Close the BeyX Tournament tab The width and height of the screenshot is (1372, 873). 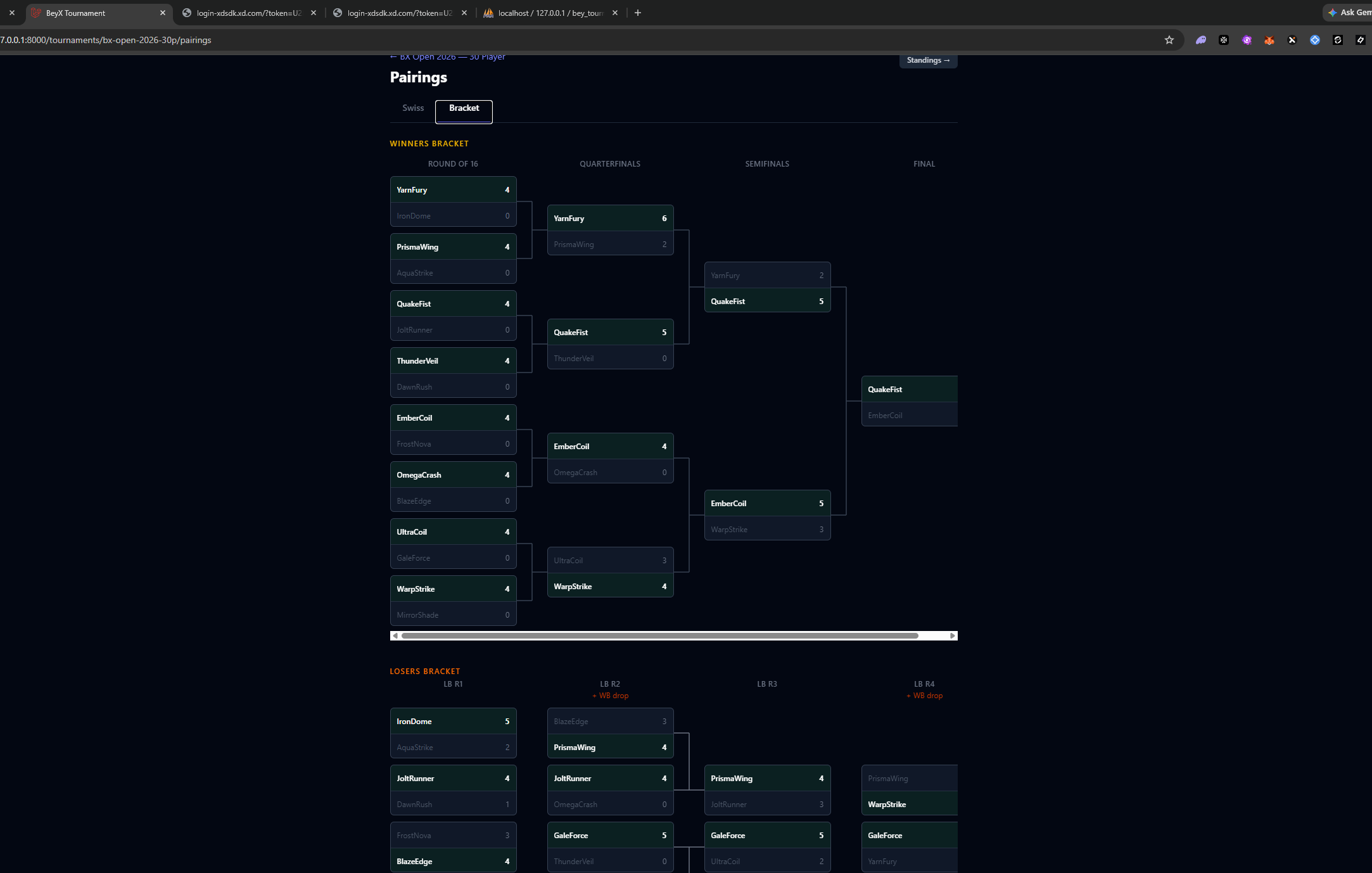tap(163, 13)
